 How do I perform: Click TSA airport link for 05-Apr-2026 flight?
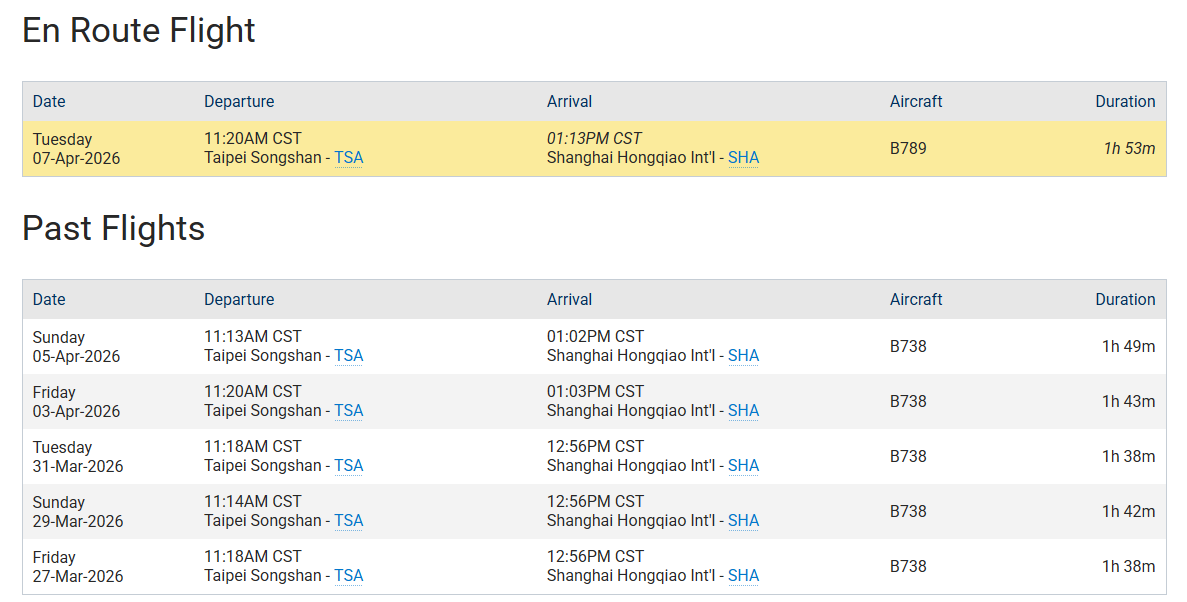click(x=348, y=356)
